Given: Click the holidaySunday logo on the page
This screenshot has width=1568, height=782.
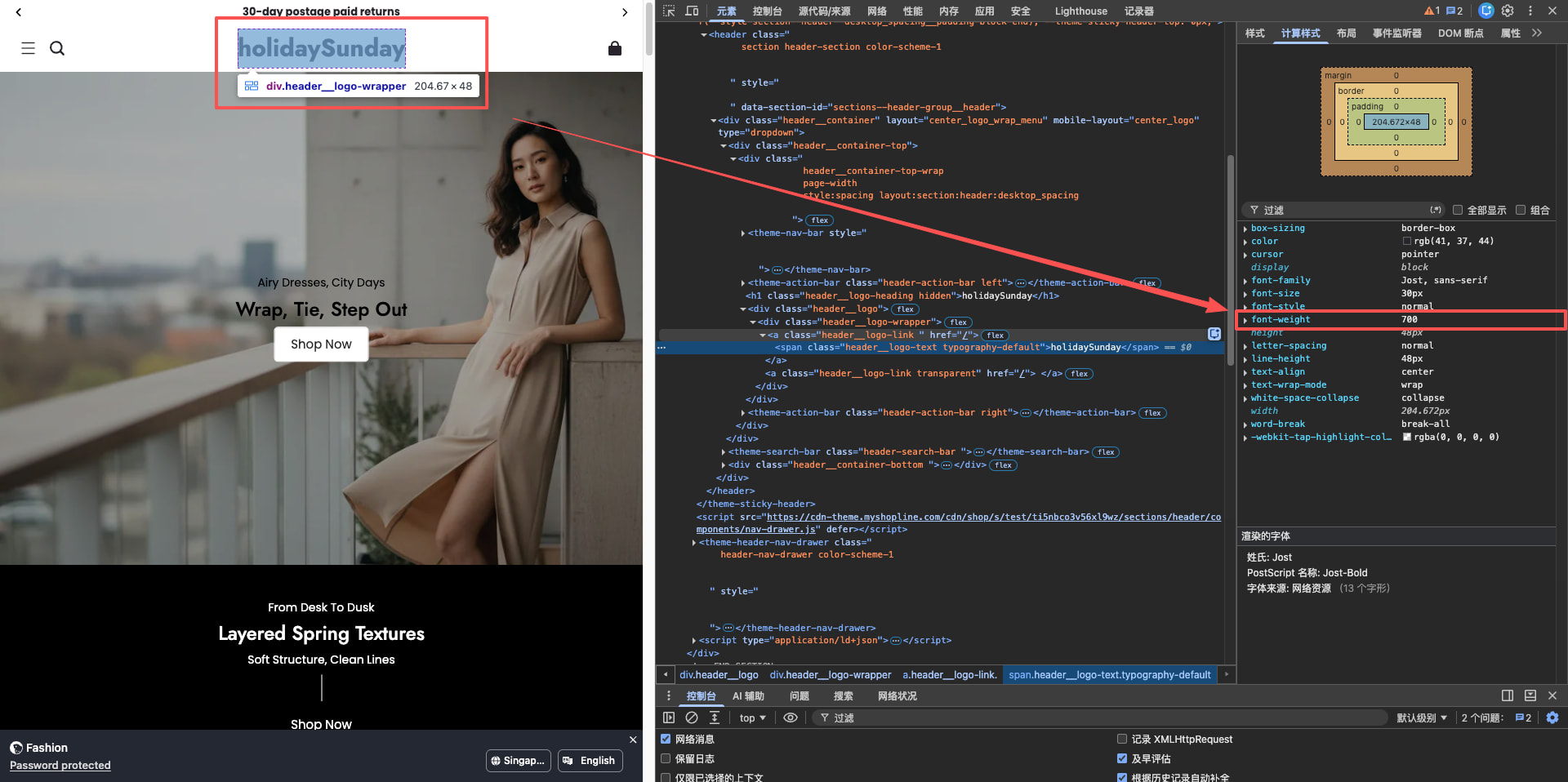Looking at the screenshot, I should coord(322,48).
